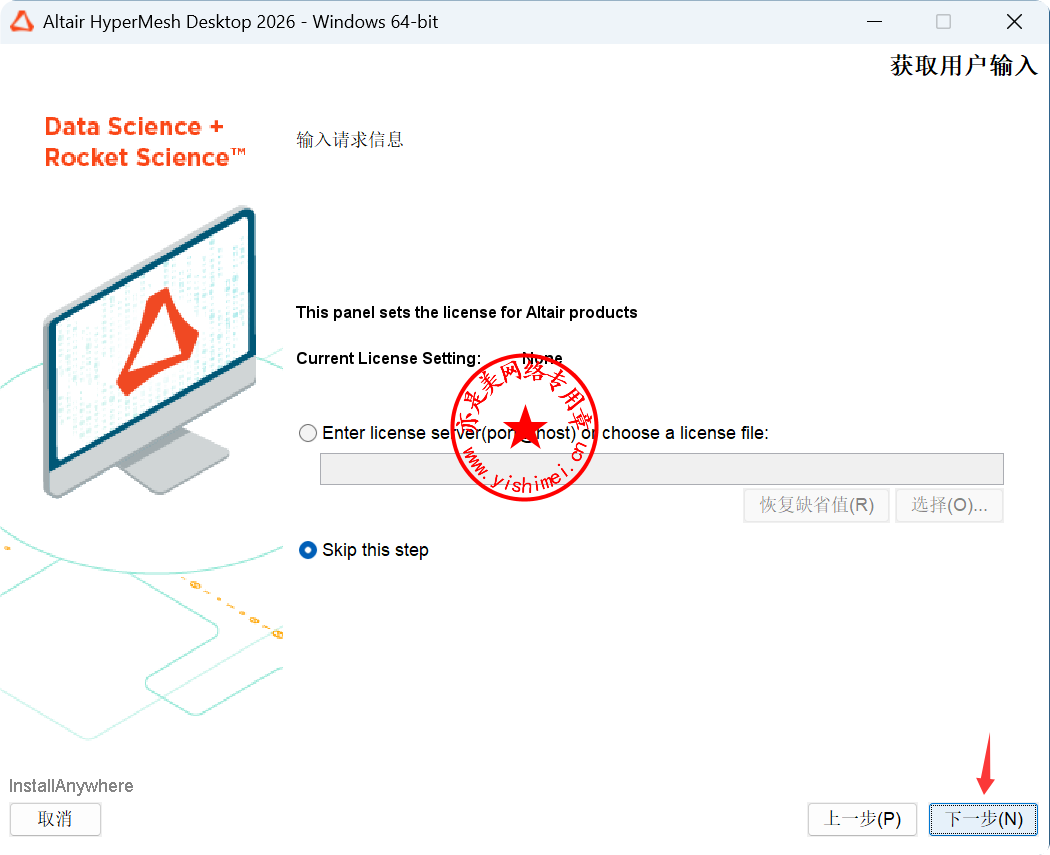Go to next step with 下一步(N)
Screen dimensions: 1050x855
[983, 819]
